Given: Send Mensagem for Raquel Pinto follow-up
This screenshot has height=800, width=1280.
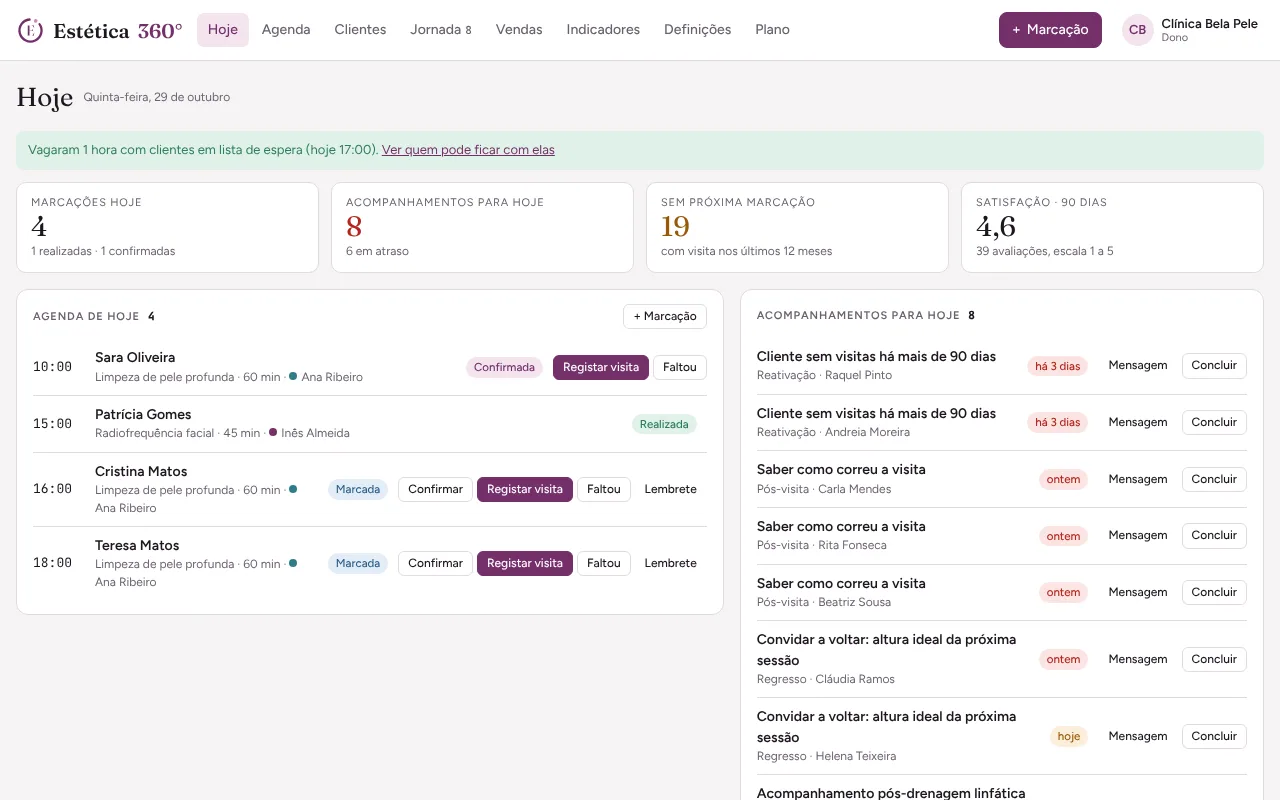Looking at the screenshot, I should [1138, 365].
